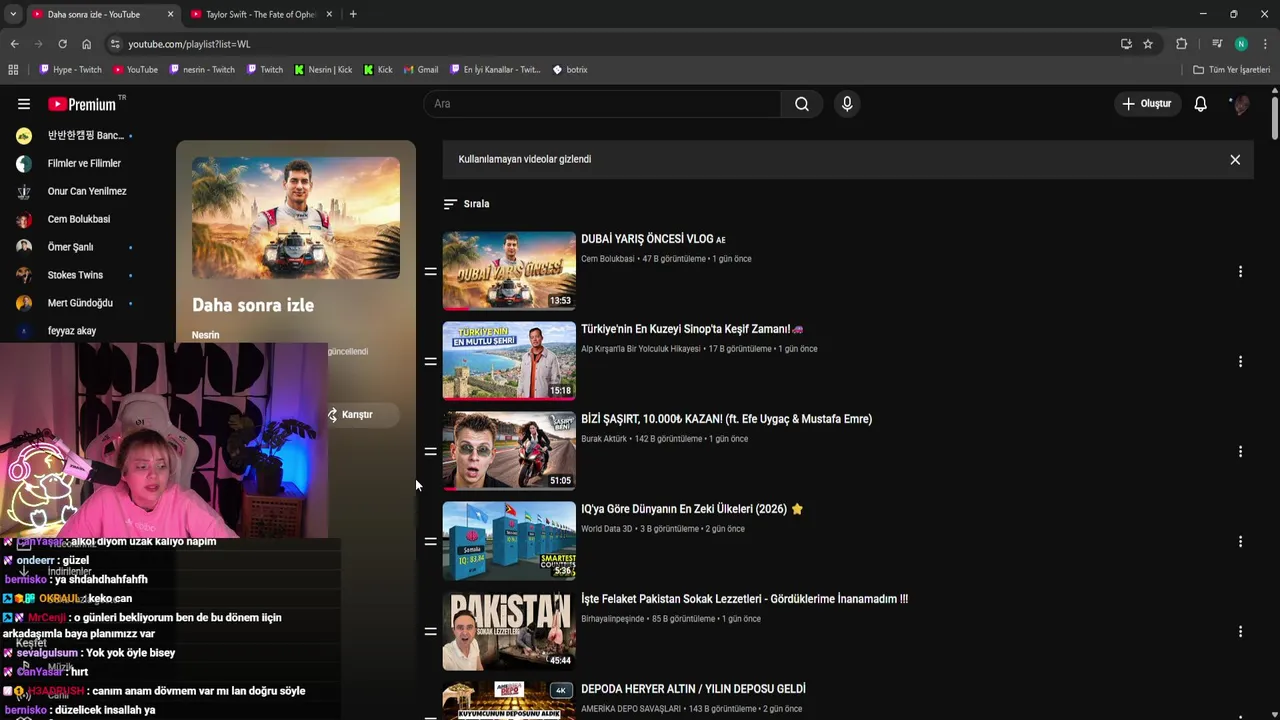Open options menu for Pakistan Sokak Lezzetleri video
This screenshot has width=1280, height=720.
coord(1240,632)
